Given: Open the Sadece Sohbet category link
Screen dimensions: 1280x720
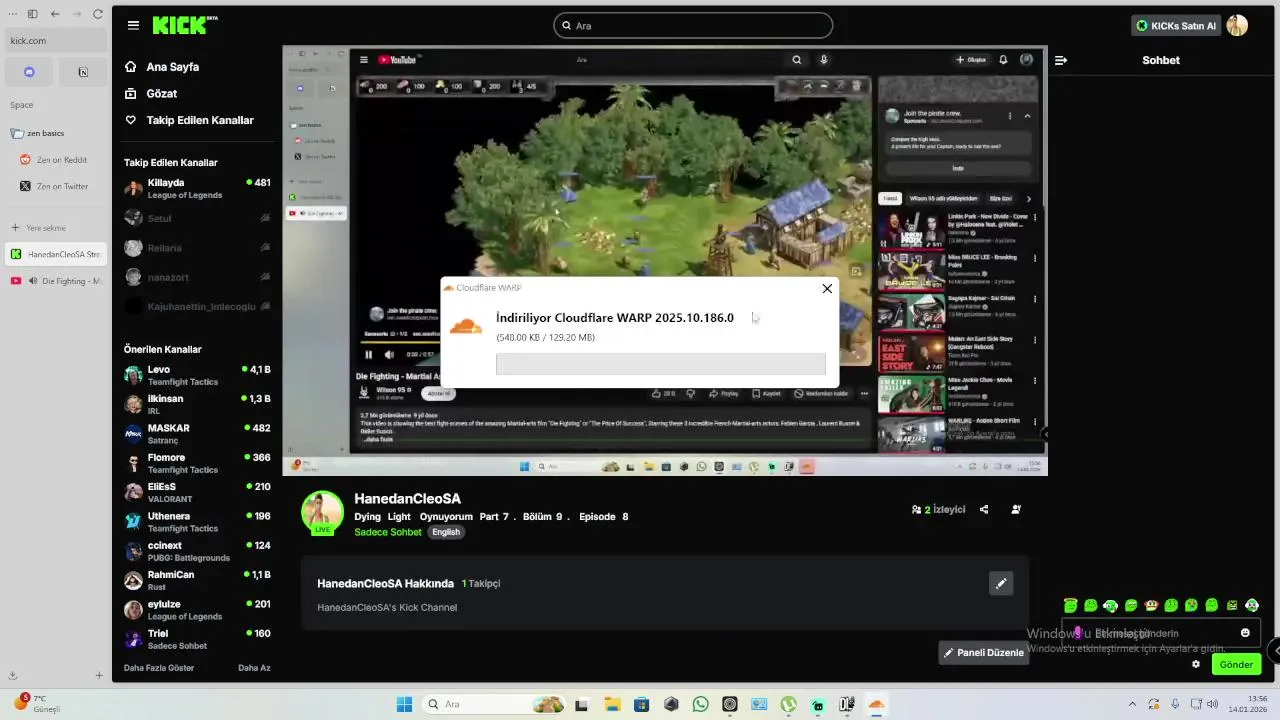Looking at the screenshot, I should pyautogui.click(x=388, y=532).
